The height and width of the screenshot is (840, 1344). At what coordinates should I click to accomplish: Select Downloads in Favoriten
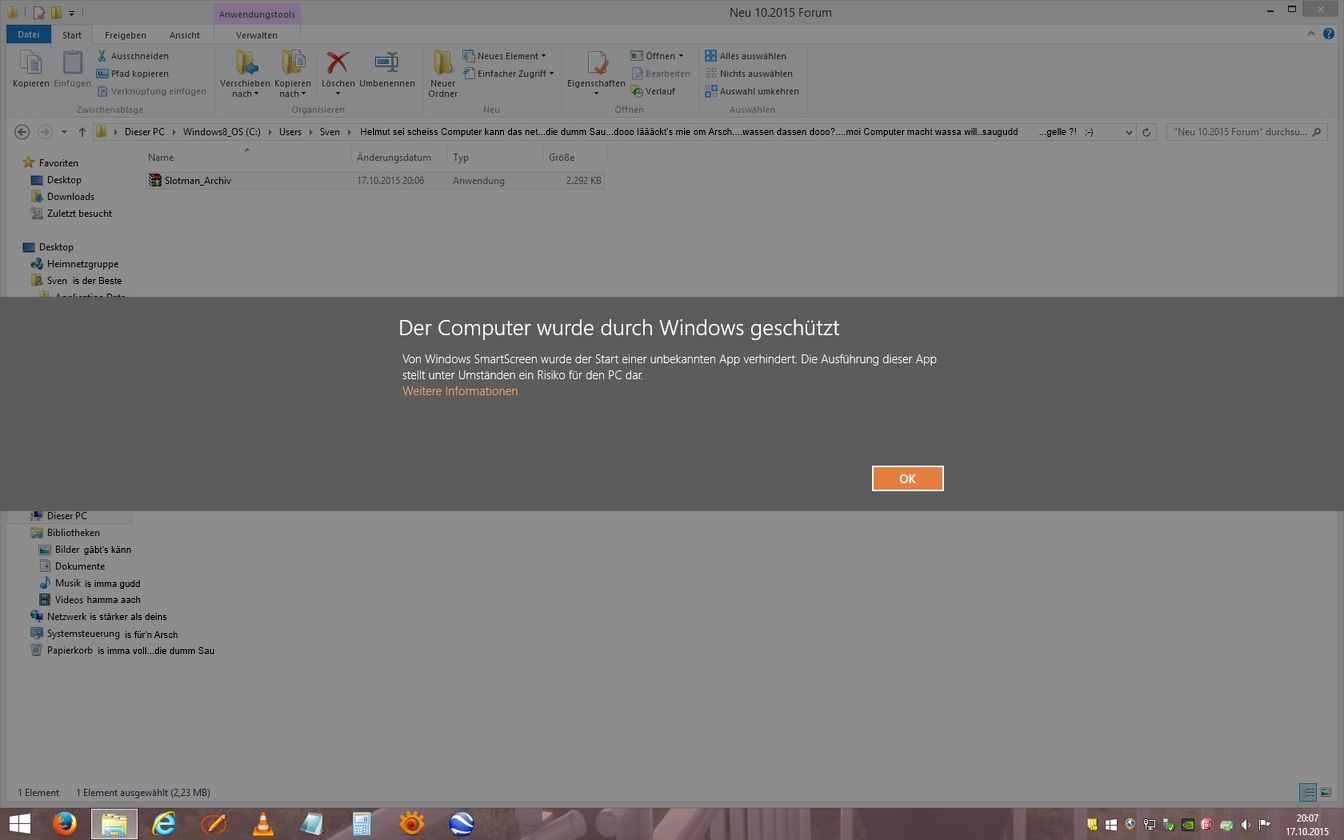coord(70,197)
